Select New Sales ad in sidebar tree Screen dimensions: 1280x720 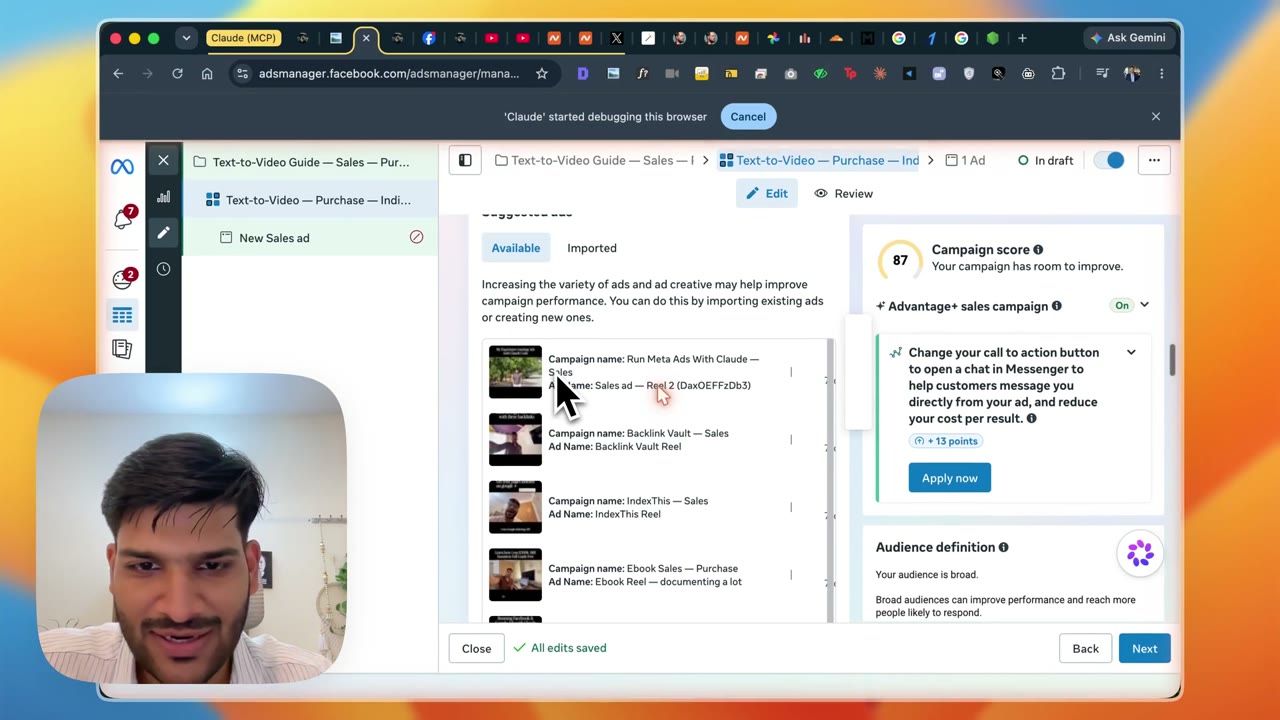click(x=310, y=238)
